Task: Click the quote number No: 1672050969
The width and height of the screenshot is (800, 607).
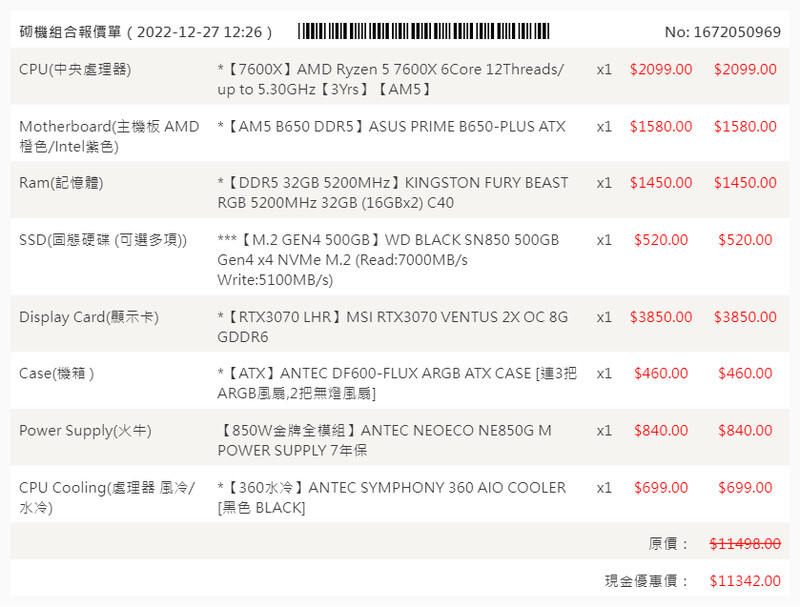Action: [722, 32]
